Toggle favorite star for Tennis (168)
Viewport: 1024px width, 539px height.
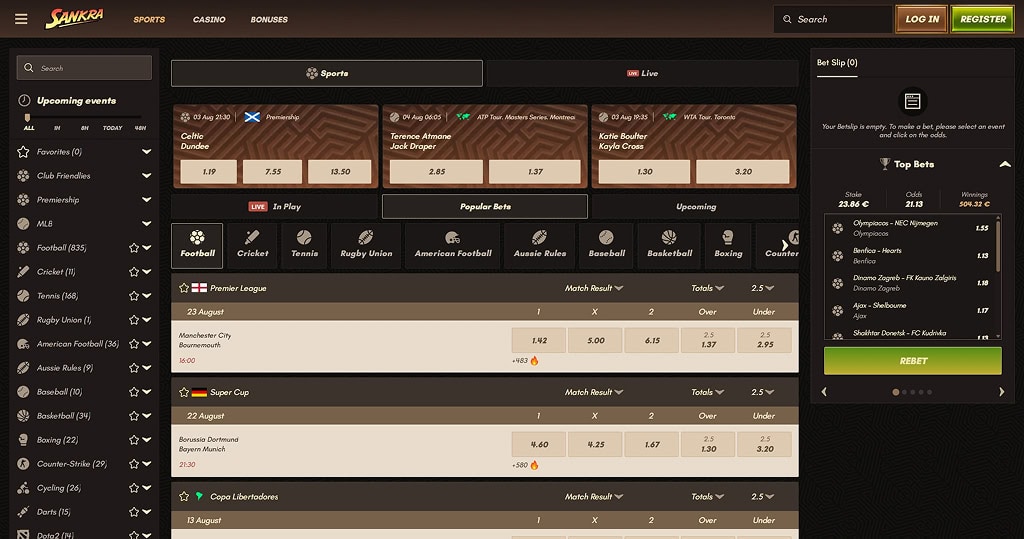[134, 296]
